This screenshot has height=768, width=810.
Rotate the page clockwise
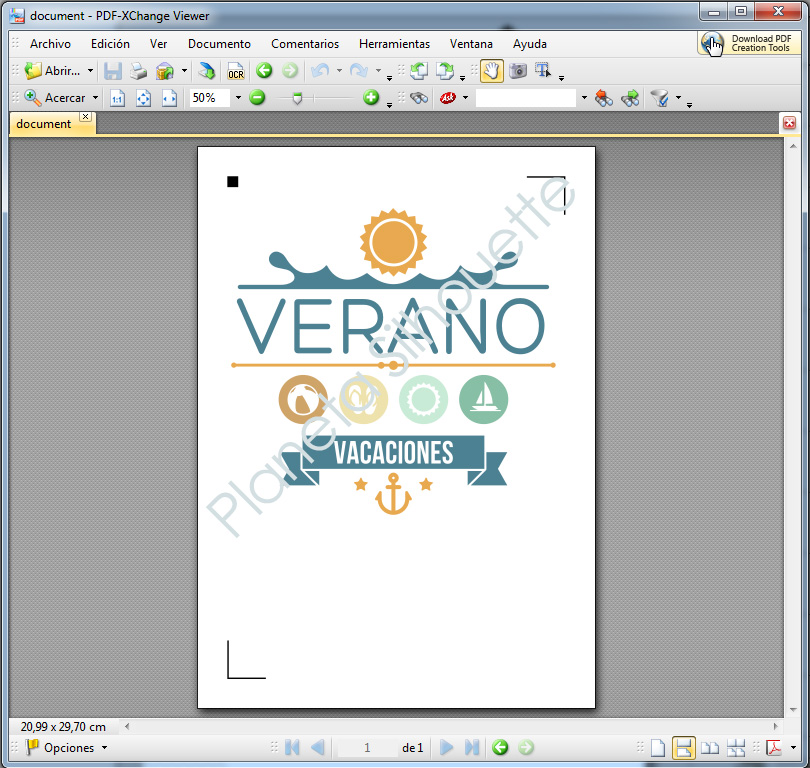[x=444, y=71]
